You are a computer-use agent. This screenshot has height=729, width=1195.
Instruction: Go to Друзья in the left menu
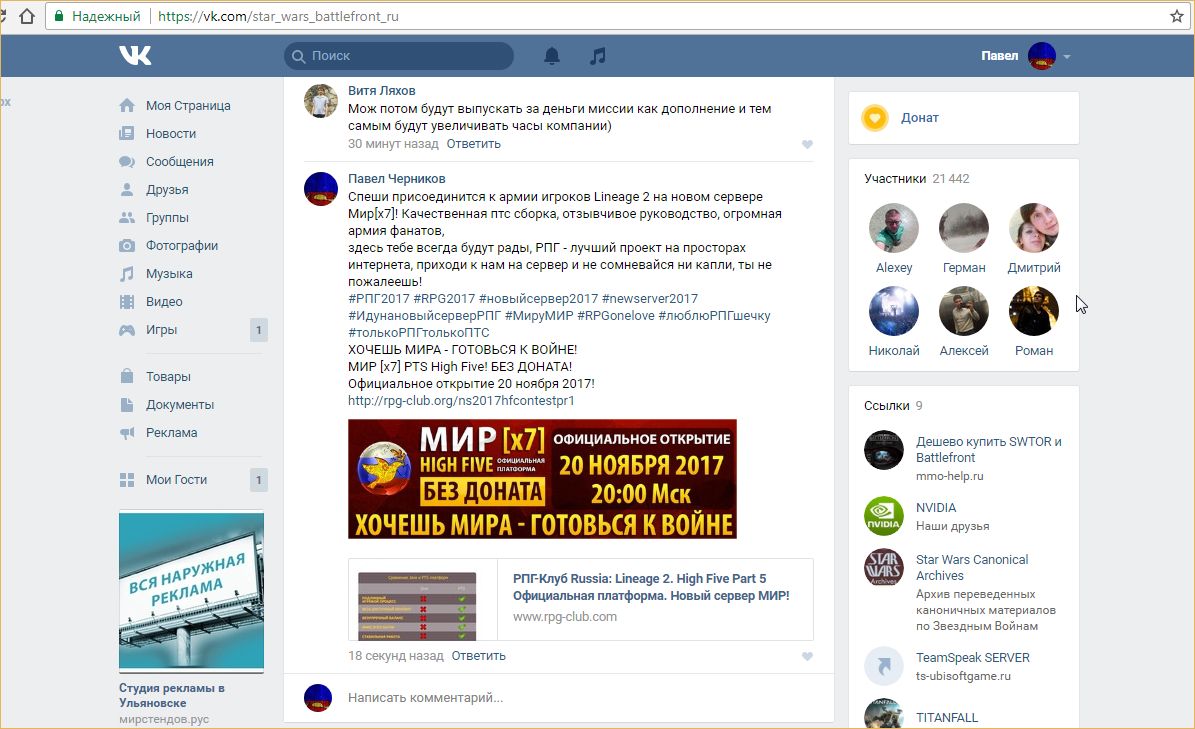pos(167,190)
